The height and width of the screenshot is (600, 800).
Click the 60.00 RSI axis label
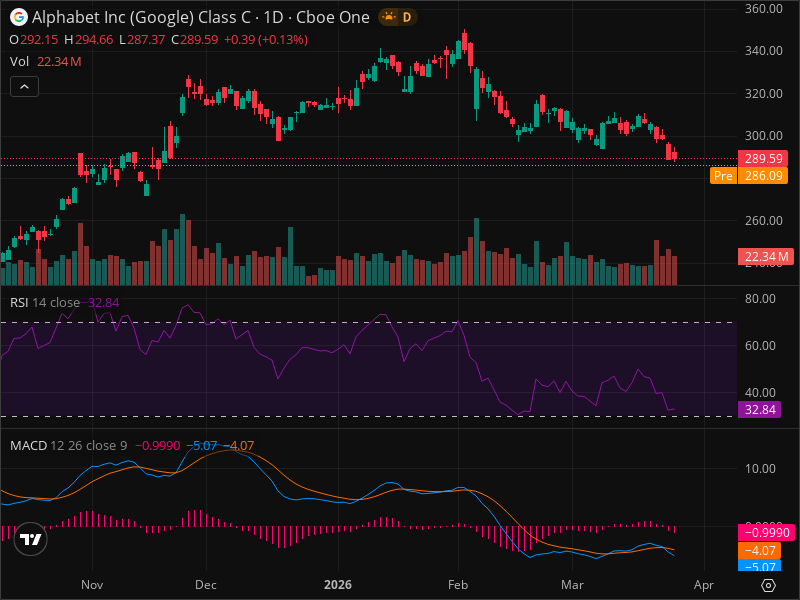[x=760, y=346]
